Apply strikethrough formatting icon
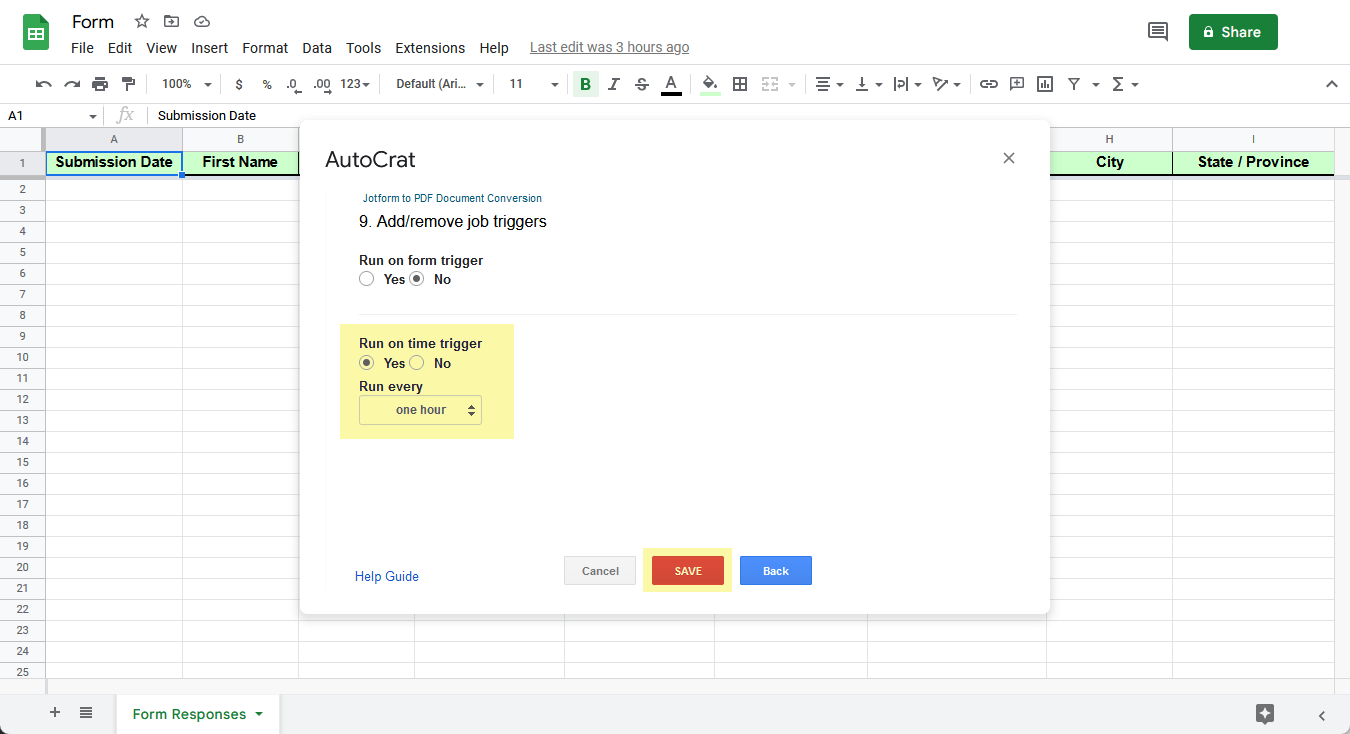This screenshot has width=1350, height=734. [x=642, y=84]
